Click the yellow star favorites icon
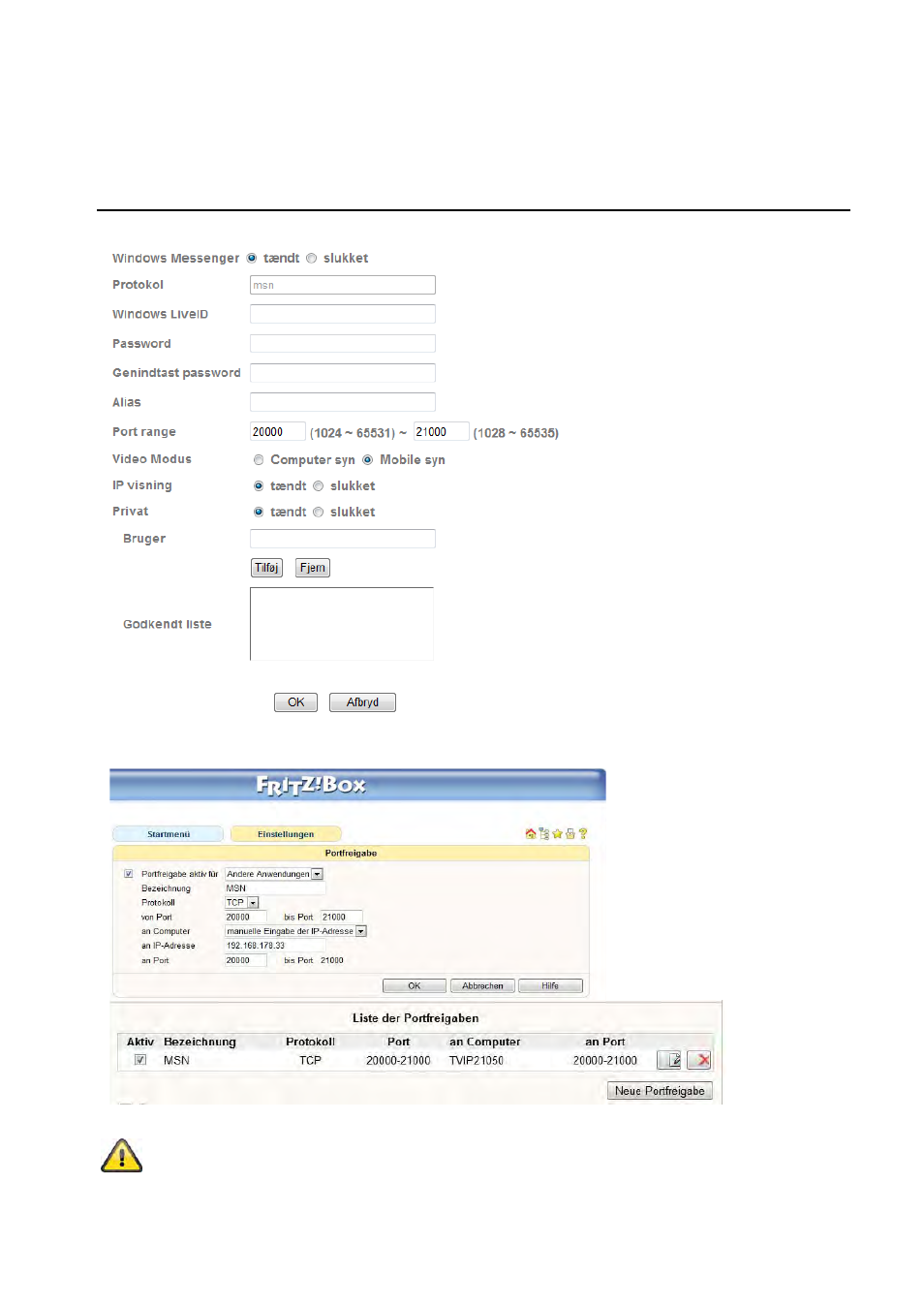Image resolution: width=924 pixels, height=1308 pixels. (x=558, y=833)
